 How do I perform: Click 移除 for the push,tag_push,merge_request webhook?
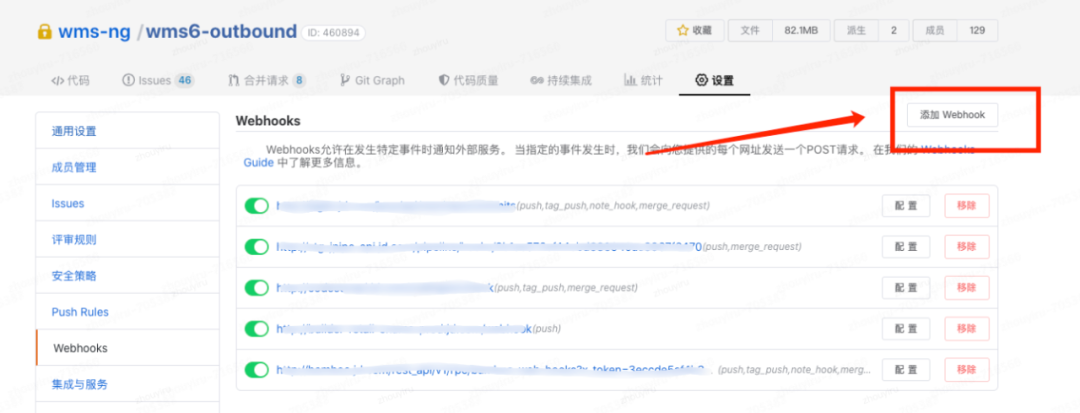coord(966,288)
